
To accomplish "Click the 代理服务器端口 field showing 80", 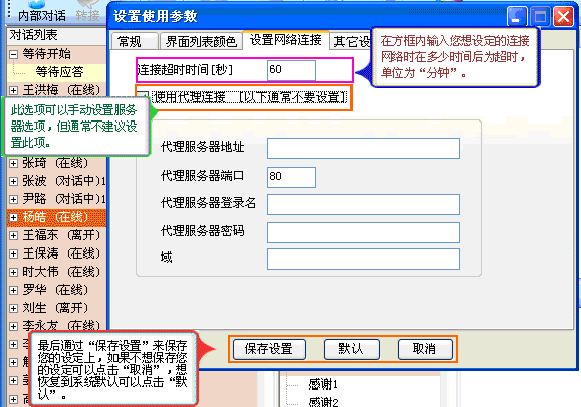I will (291, 177).
